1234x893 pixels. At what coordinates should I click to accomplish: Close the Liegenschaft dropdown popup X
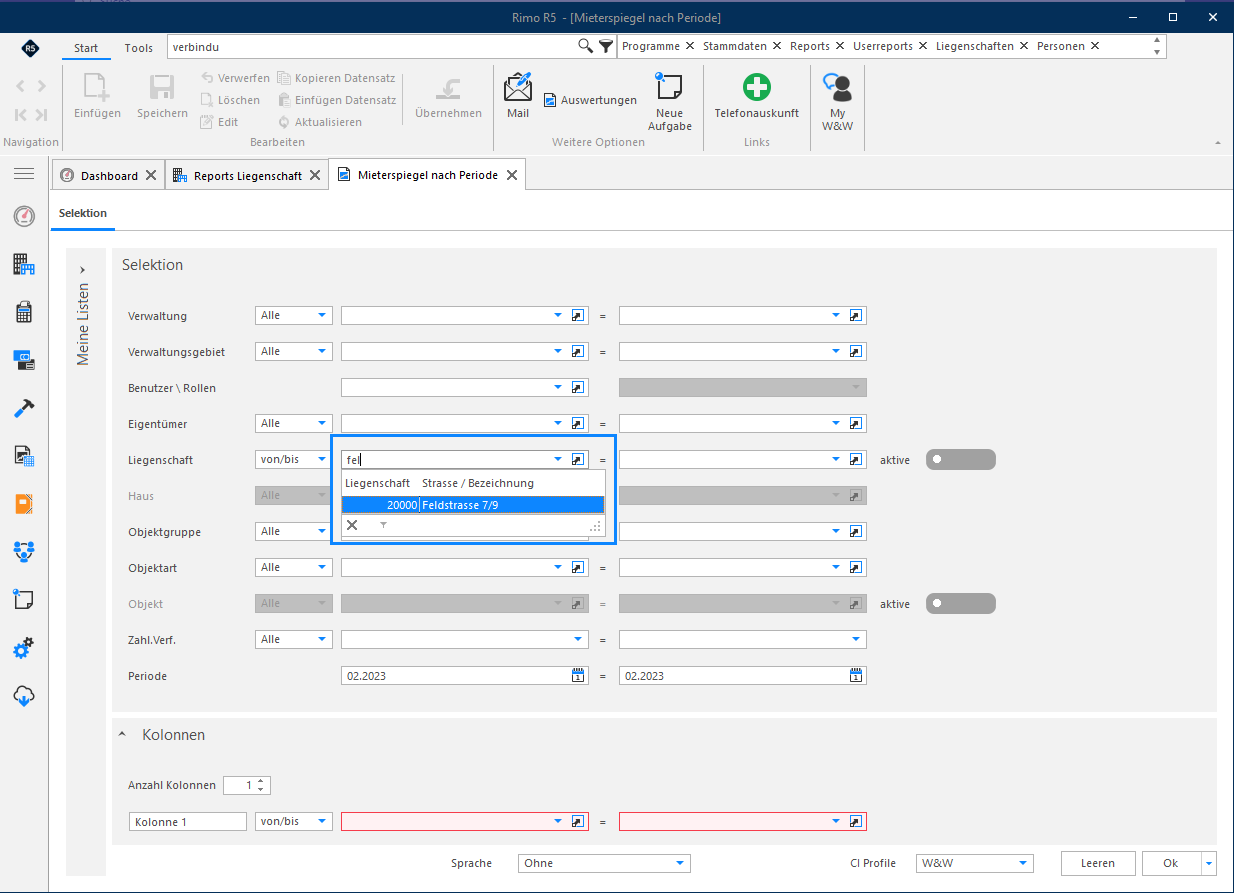(x=352, y=524)
